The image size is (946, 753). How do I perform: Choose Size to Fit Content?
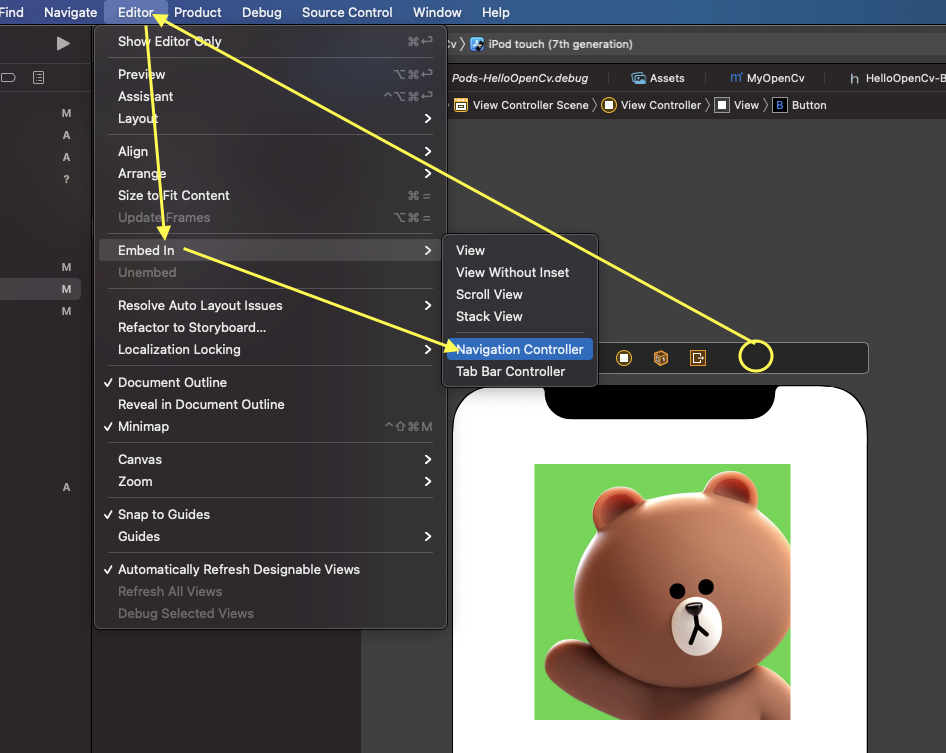[x=271, y=195]
